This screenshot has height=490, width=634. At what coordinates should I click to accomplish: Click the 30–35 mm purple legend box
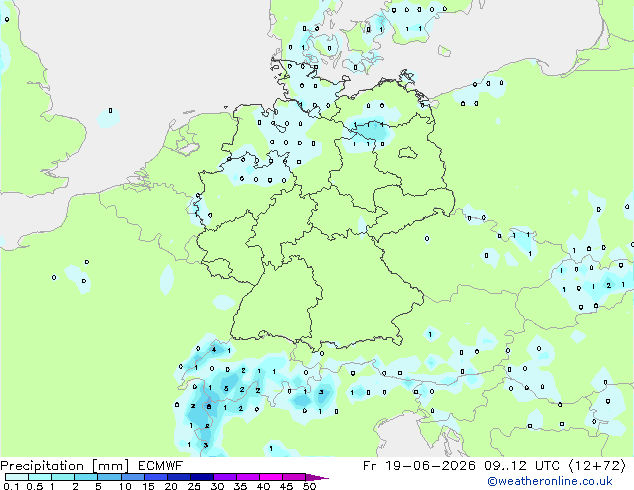pos(225,477)
